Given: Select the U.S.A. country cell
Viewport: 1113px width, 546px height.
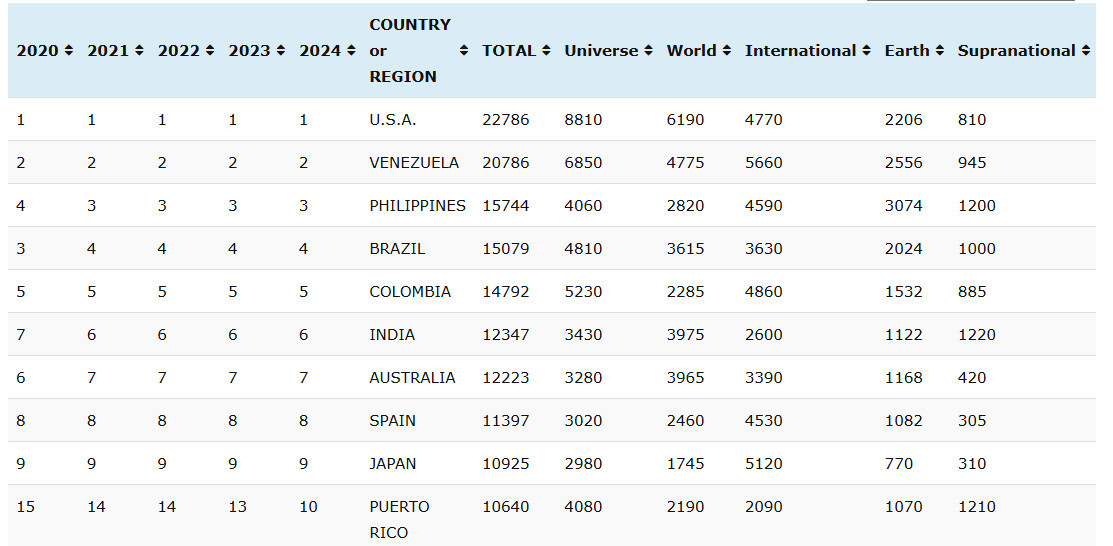Looking at the screenshot, I should 392,120.
